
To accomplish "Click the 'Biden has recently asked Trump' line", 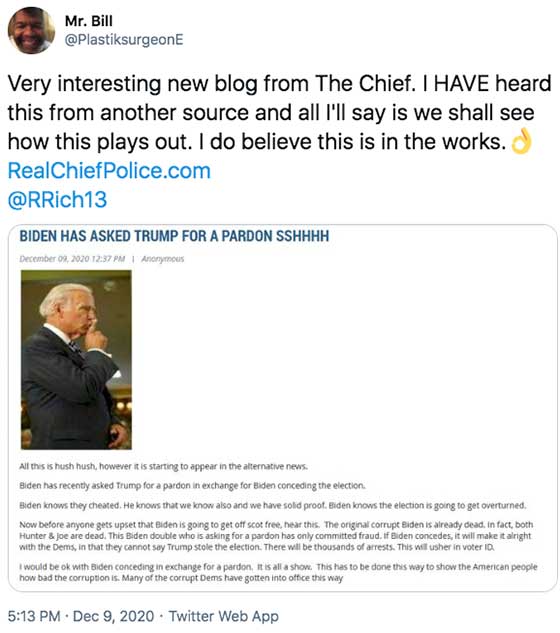I will click(x=192, y=486).
